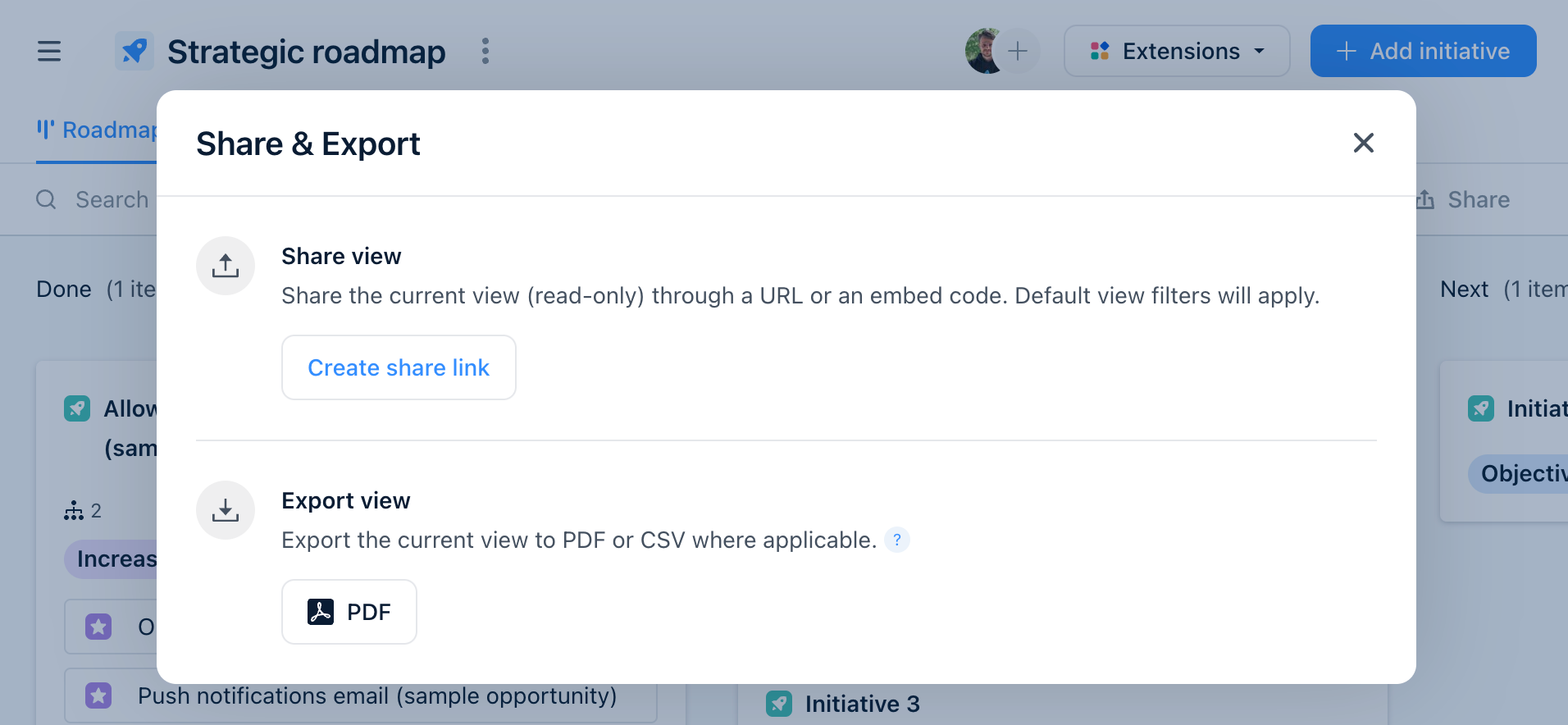Click the Share view upload icon
The width and height of the screenshot is (1568, 725).
(225, 265)
